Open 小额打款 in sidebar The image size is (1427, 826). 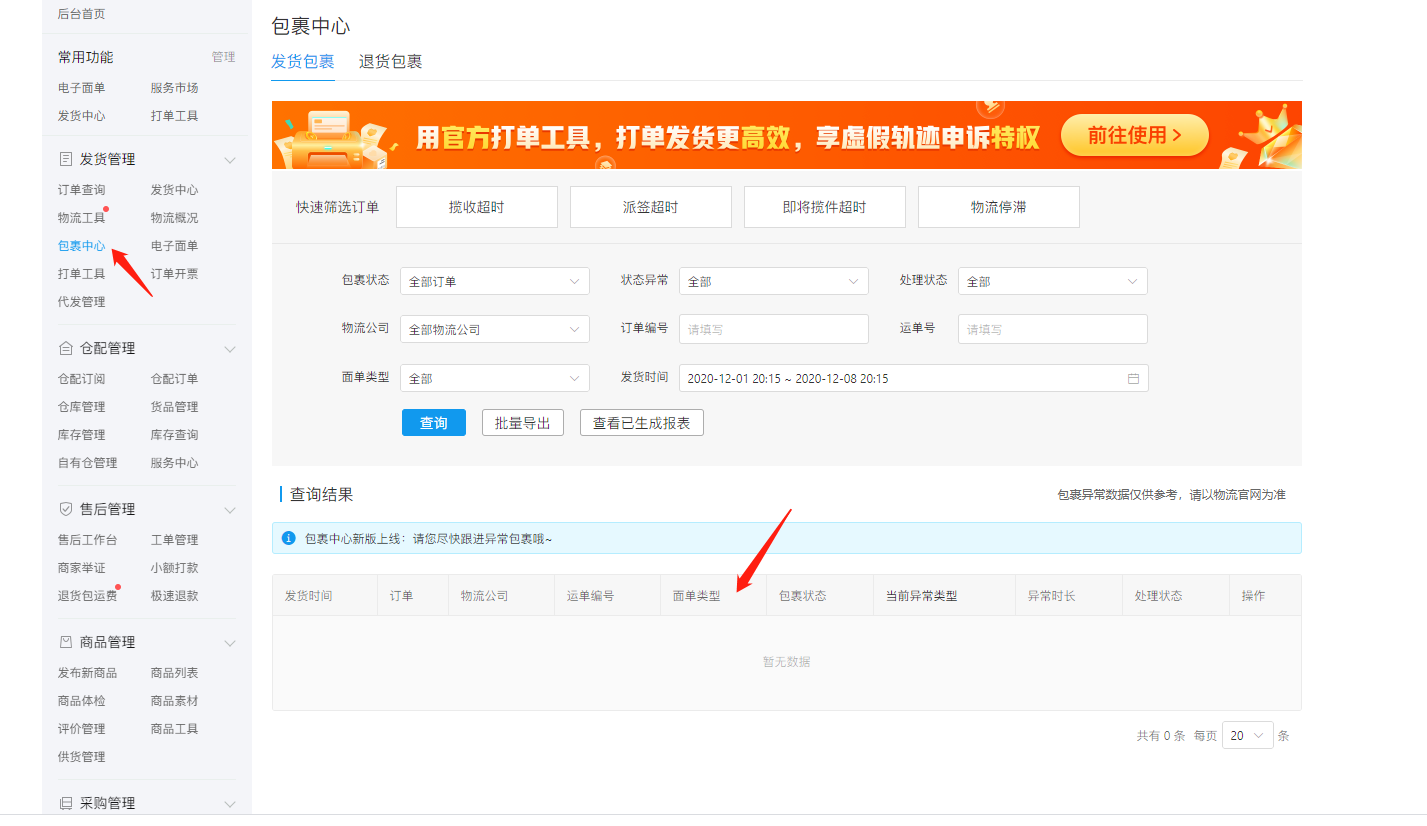[x=175, y=568]
